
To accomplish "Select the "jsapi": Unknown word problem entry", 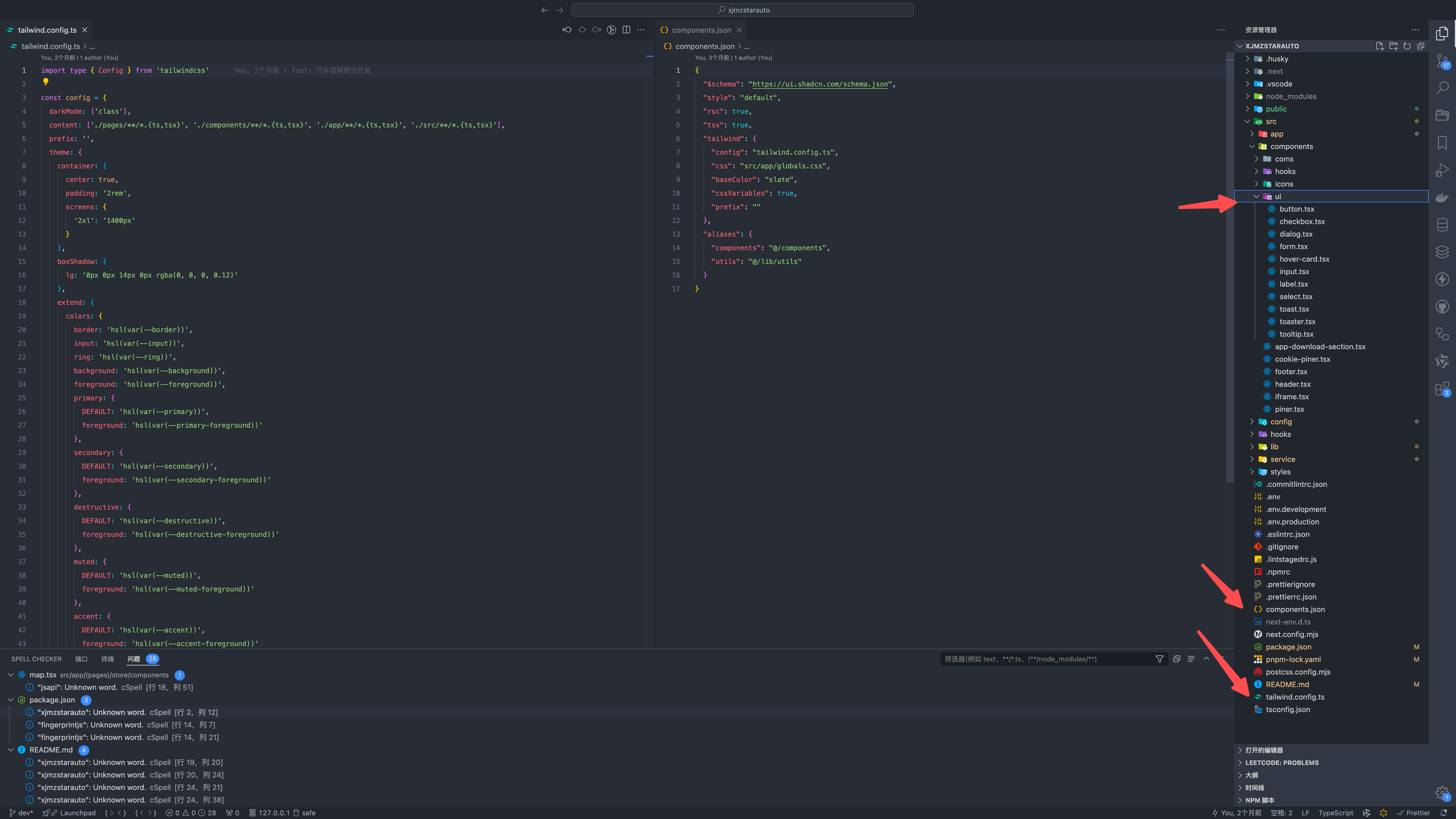I will [x=115, y=687].
